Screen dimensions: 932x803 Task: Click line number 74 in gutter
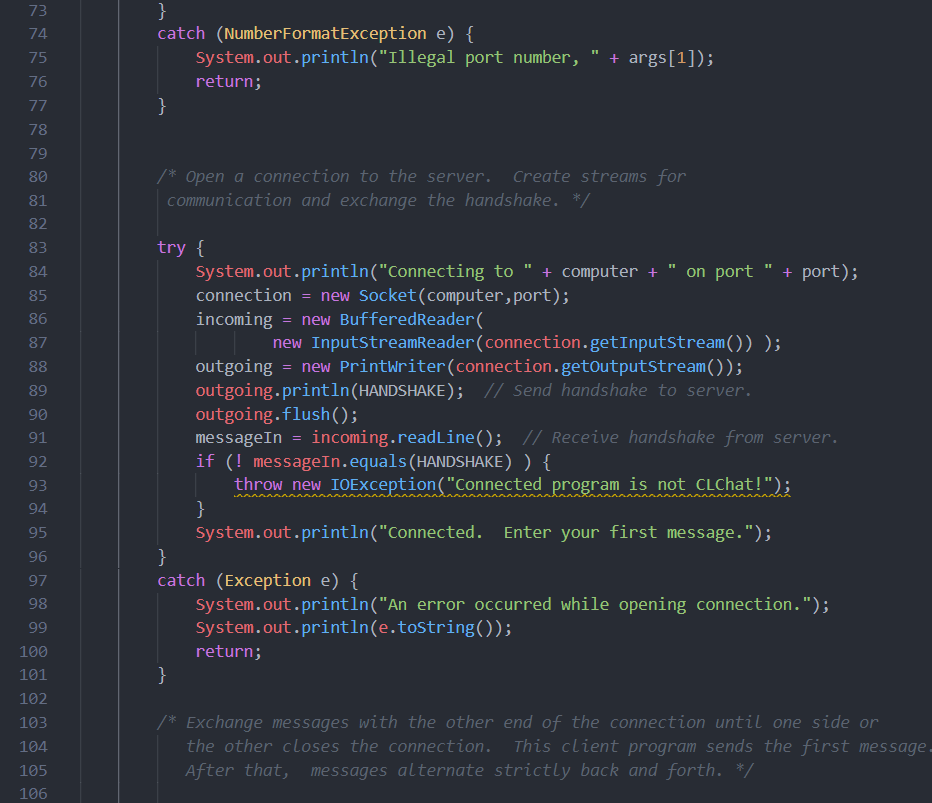click(x=38, y=34)
